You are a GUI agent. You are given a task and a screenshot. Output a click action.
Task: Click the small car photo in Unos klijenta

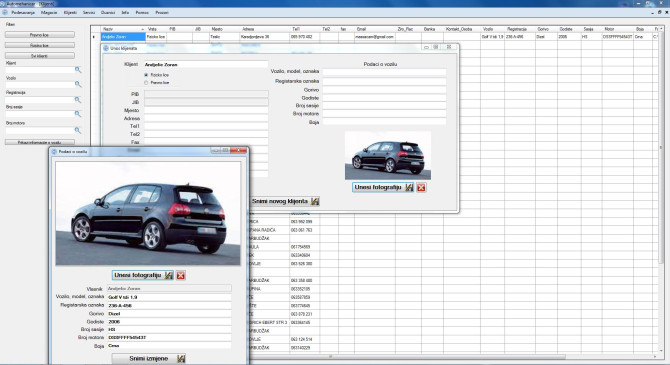[388, 156]
